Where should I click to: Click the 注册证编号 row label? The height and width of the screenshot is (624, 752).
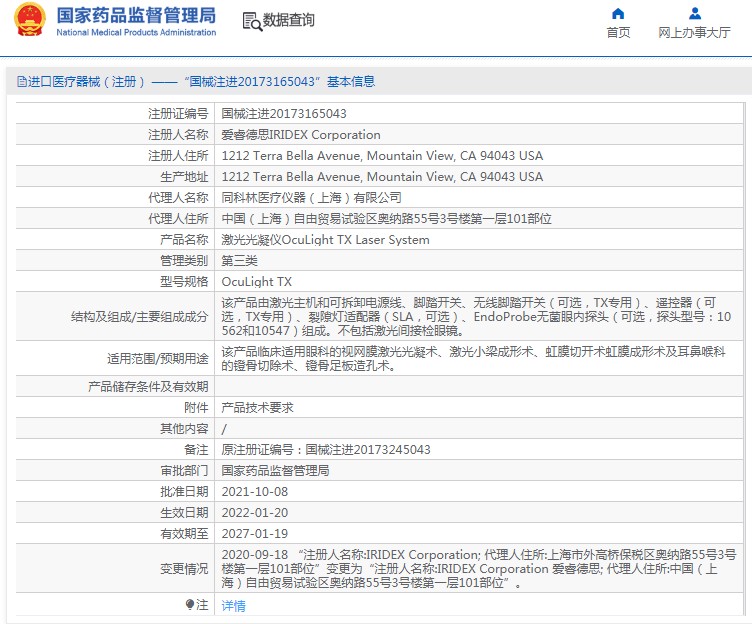coord(178,114)
